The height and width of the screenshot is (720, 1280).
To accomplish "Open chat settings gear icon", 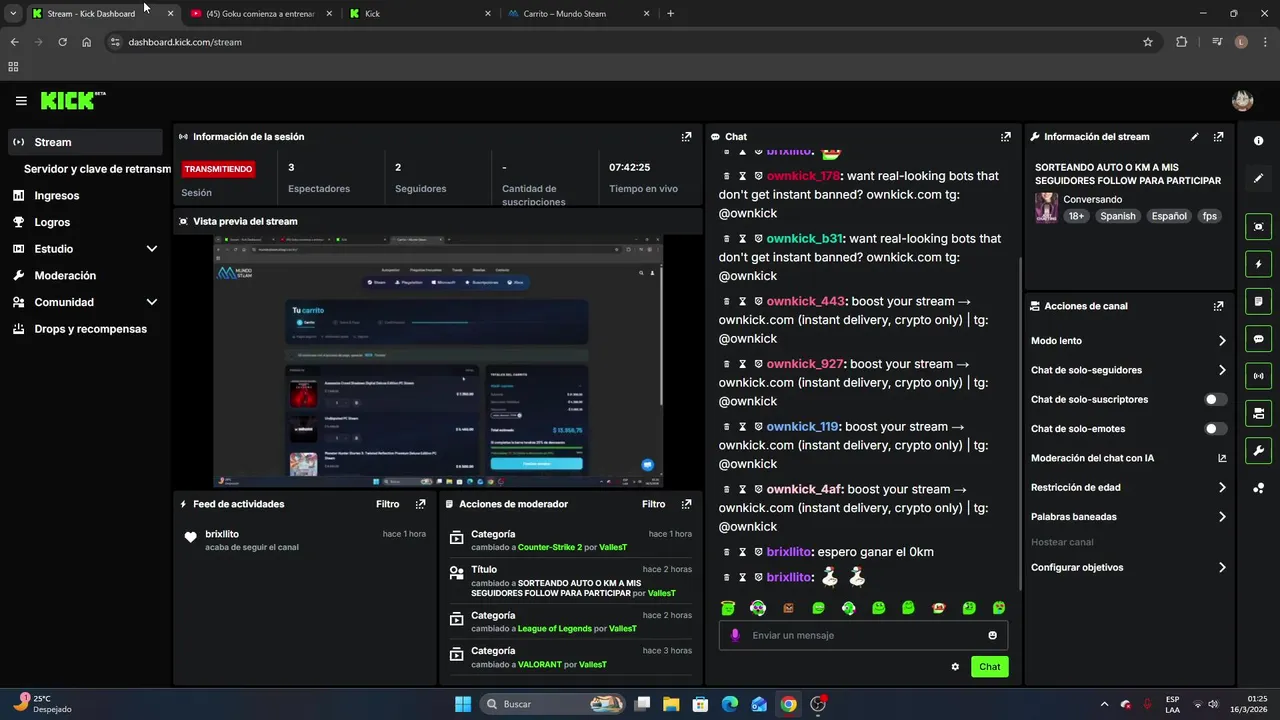I will 955,667.
